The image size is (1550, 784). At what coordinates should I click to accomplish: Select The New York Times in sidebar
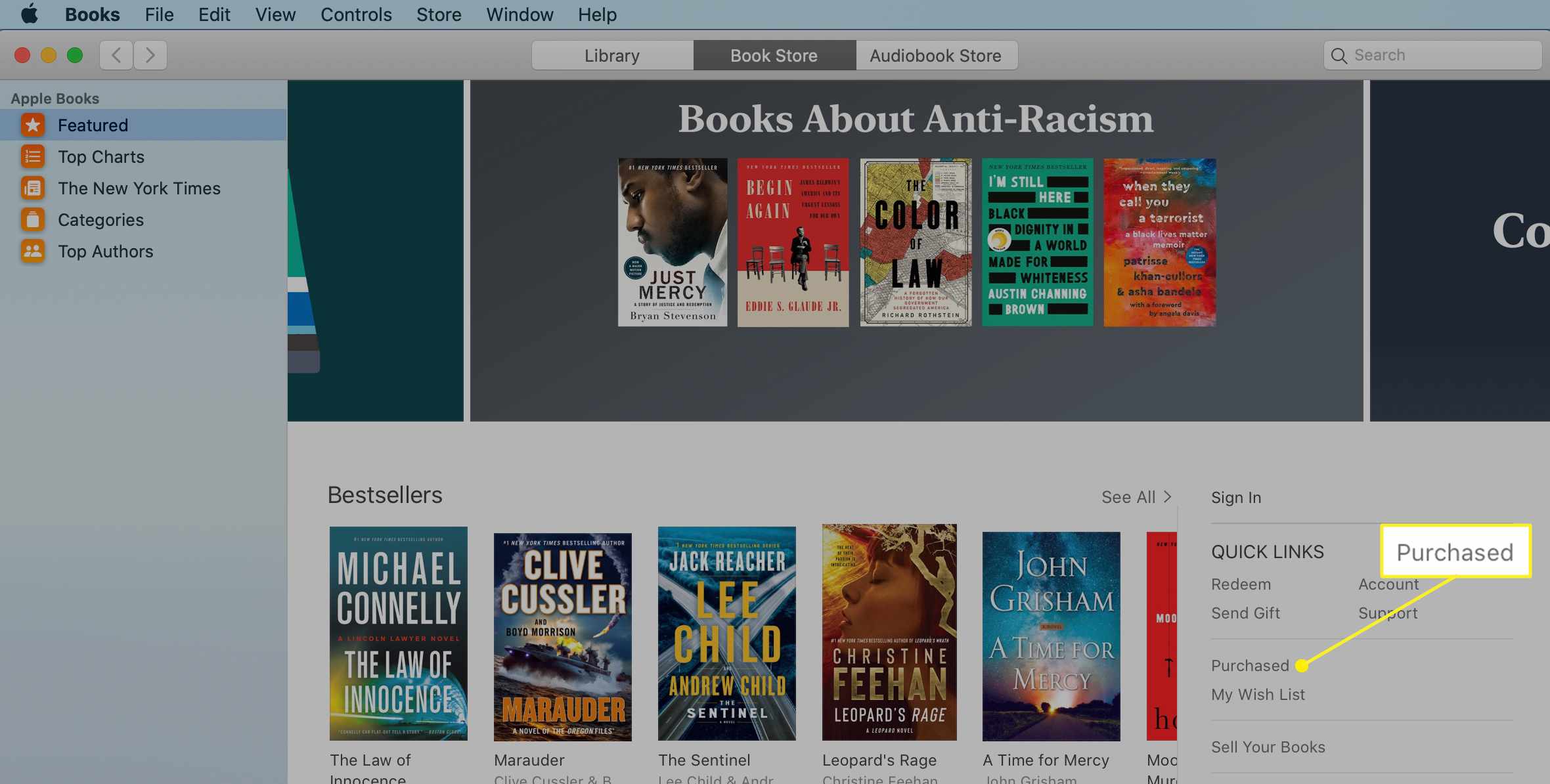[143, 188]
